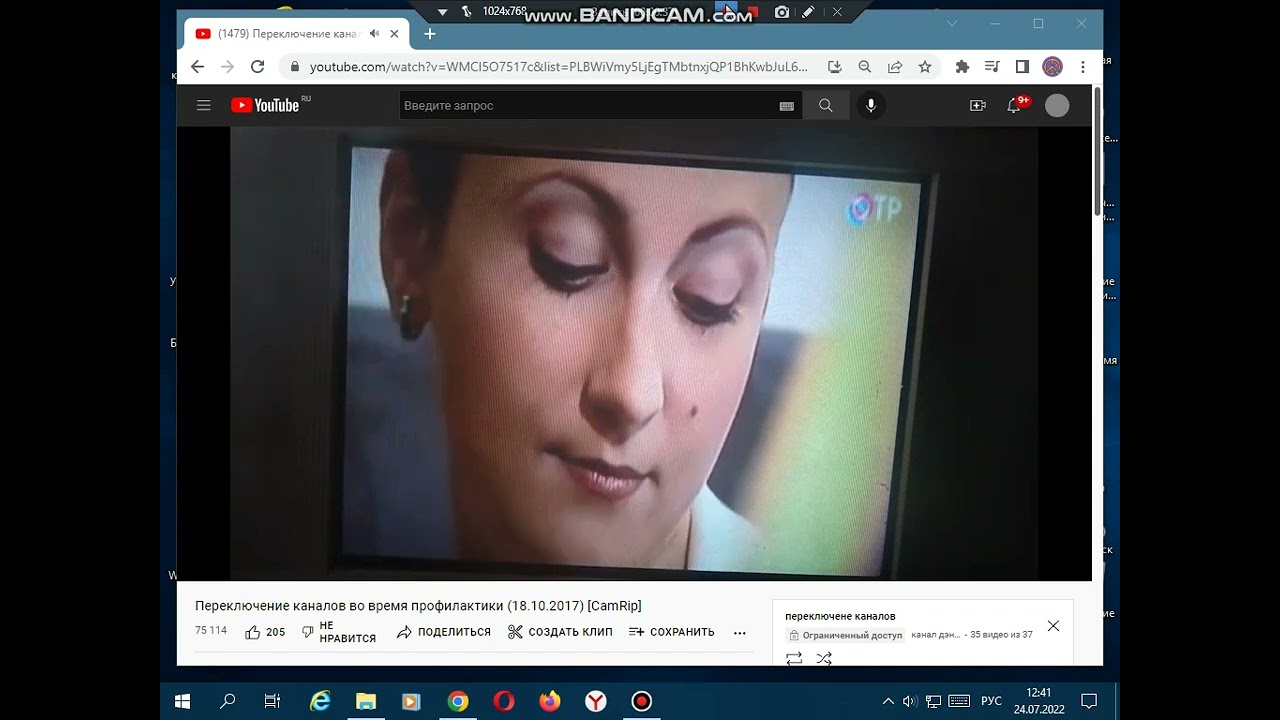Click the 'НЕ НРАВИТСЯ' dislike button
The image size is (1280, 720).
(x=338, y=632)
